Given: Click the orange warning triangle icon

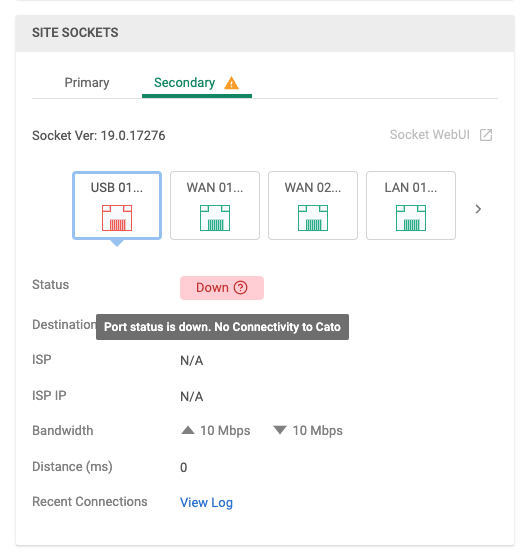Looking at the screenshot, I should pyautogui.click(x=232, y=83).
